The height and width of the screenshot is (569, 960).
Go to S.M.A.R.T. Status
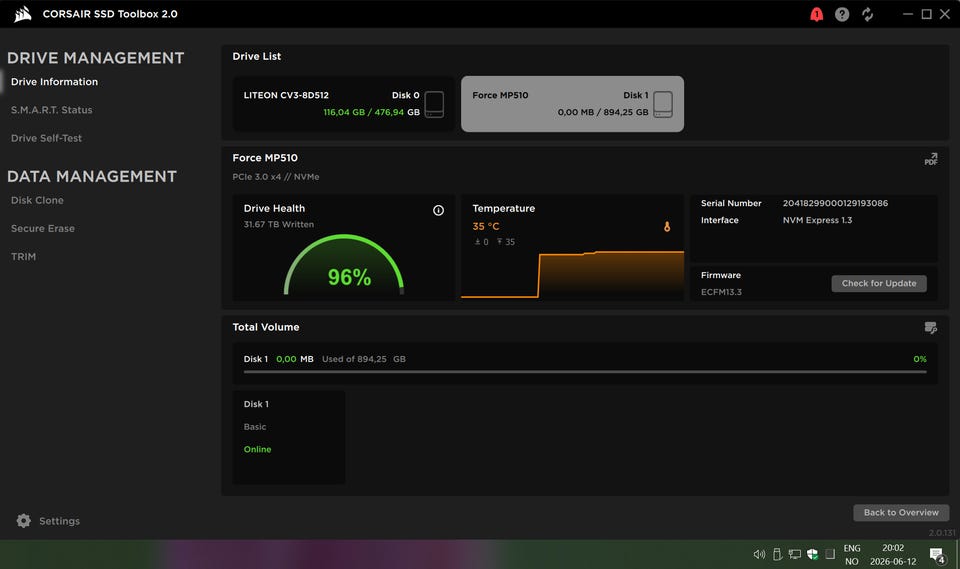click(51, 110)
